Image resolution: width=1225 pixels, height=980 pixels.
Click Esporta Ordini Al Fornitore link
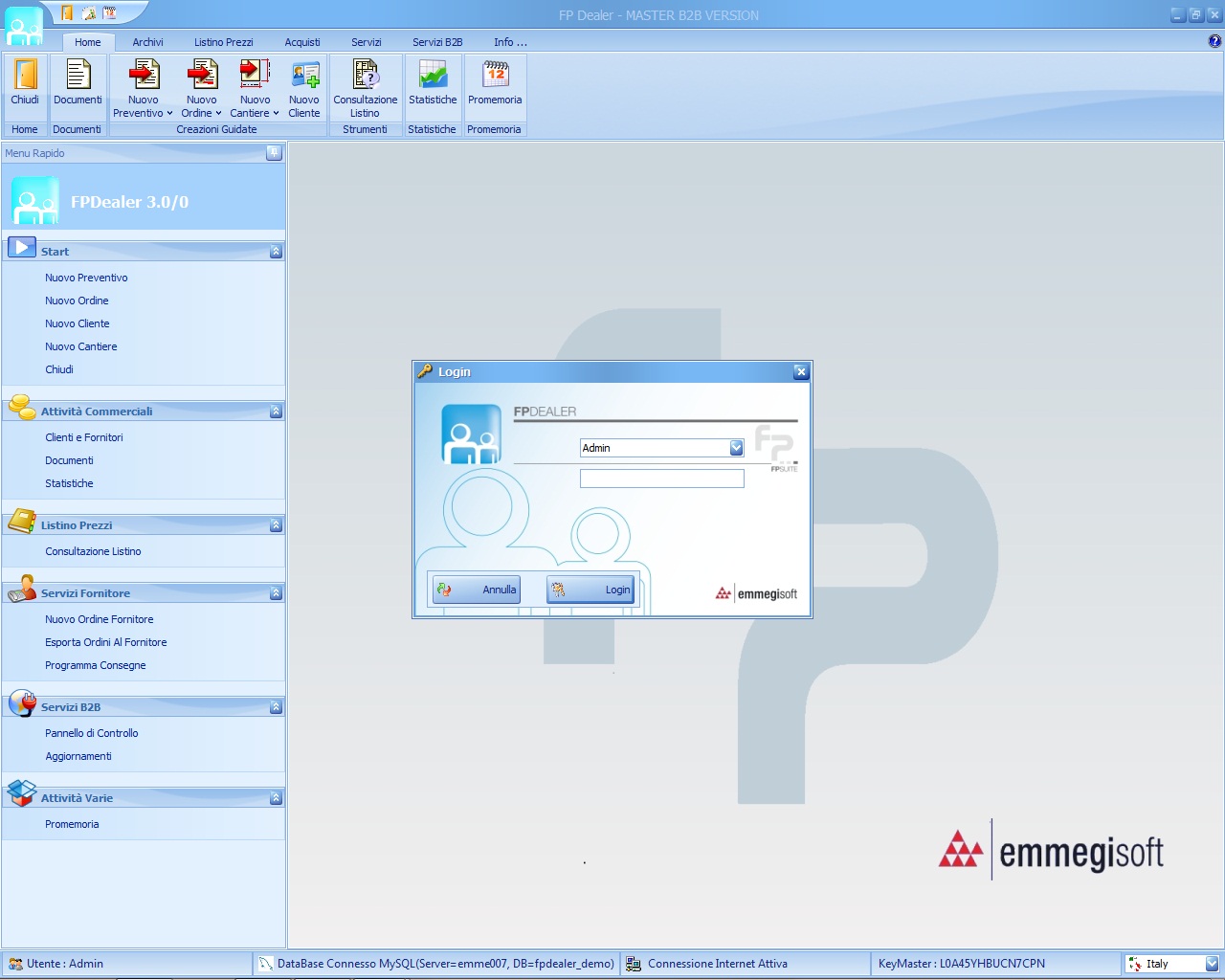(x=105, y=642)
